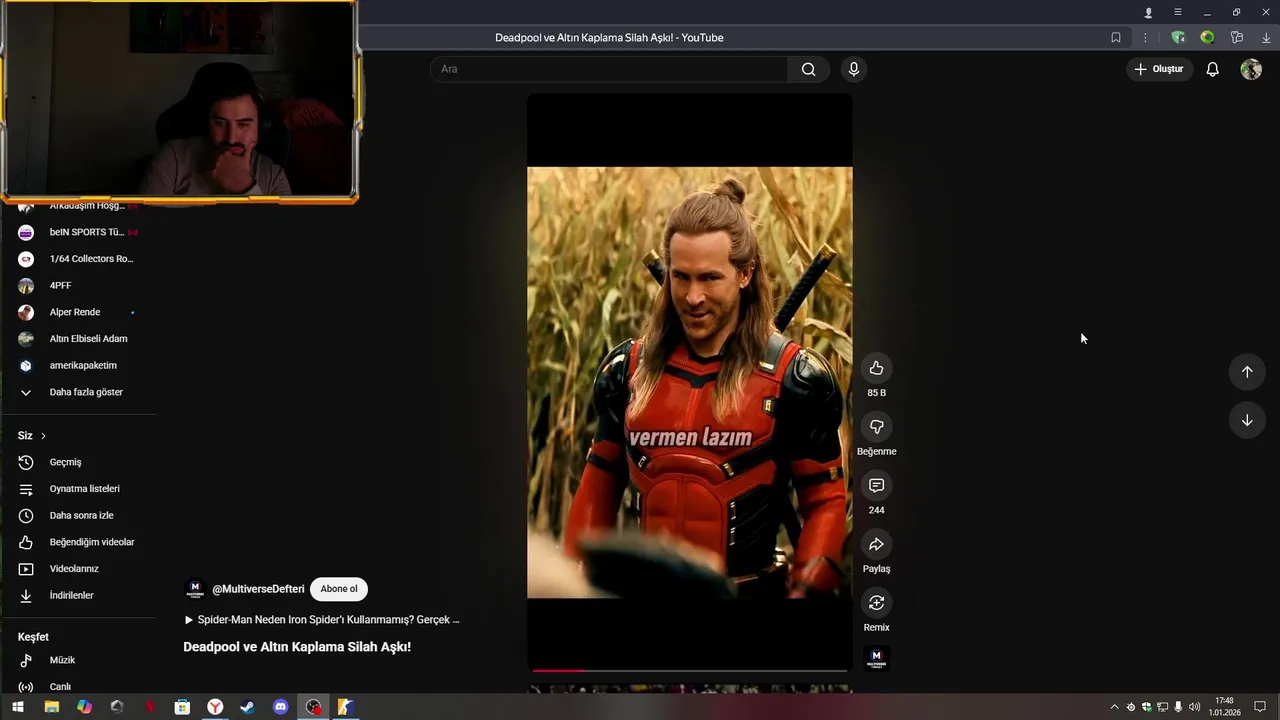The width and height of the screenshot is (1280, 720).
Task: Open the Siz section chevron
Action: coord(43,436)
